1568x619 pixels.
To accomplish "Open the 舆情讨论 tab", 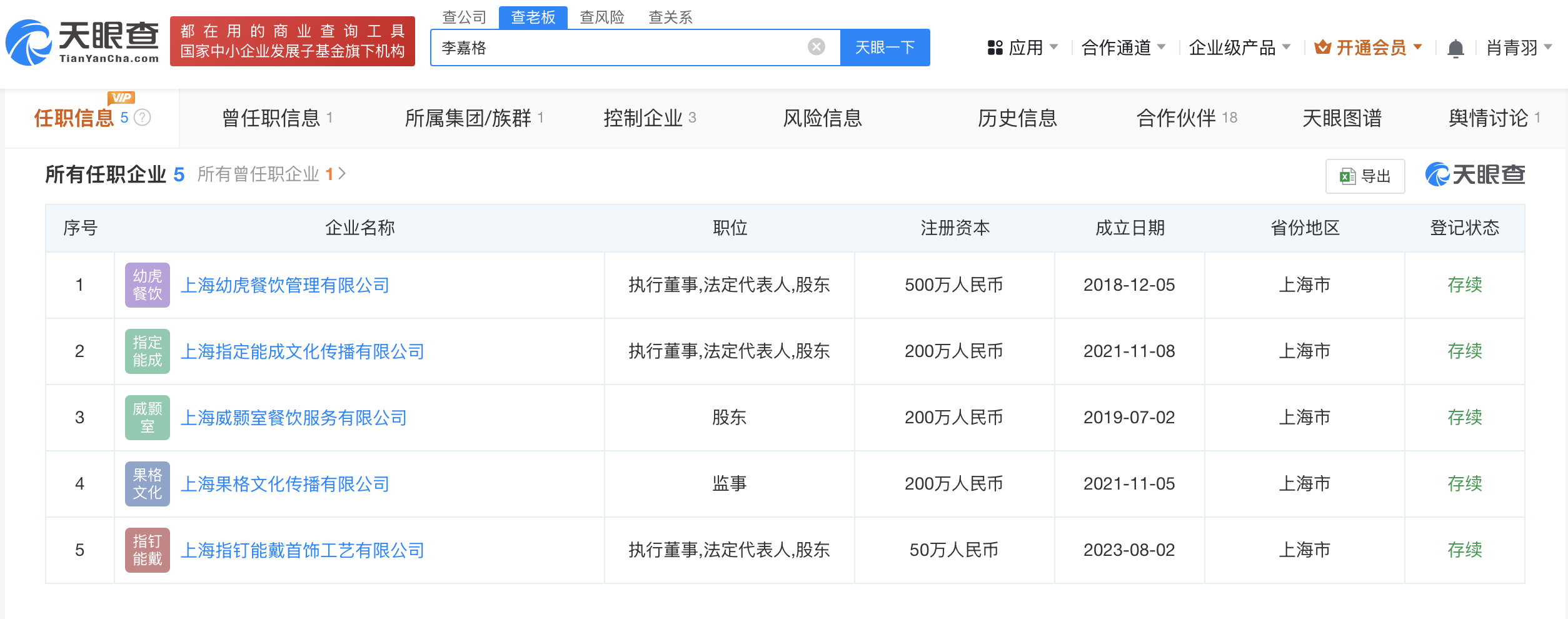I will (1495, 118).
